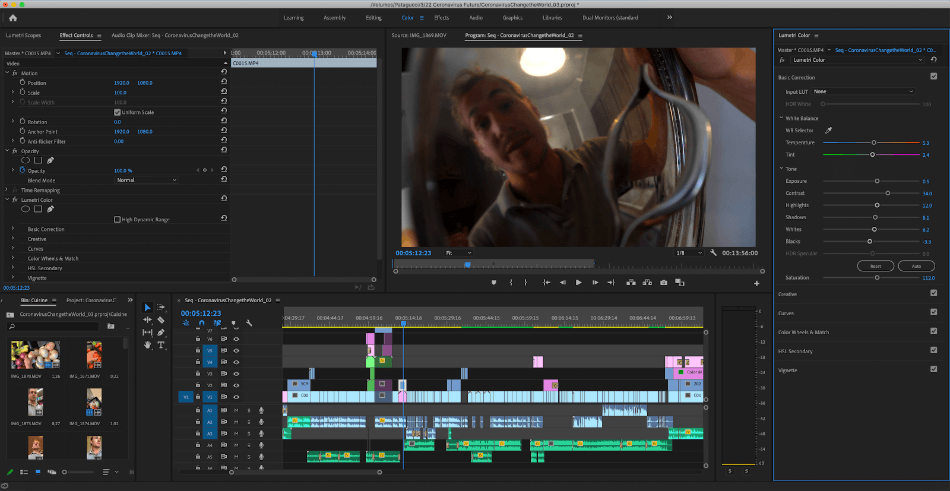Select the Type tool
This screenshot has width=950, height=491.
point(161,345)
